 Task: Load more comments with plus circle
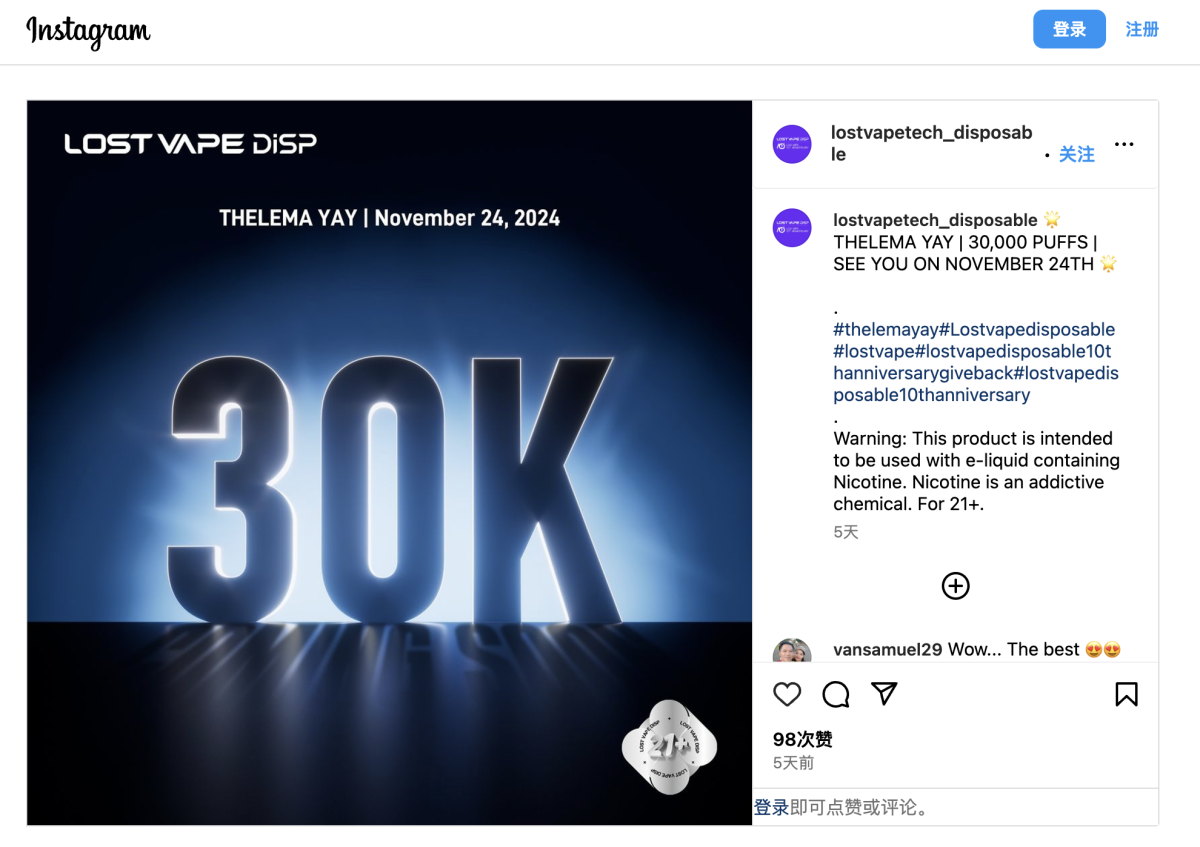tap(956, 586)
